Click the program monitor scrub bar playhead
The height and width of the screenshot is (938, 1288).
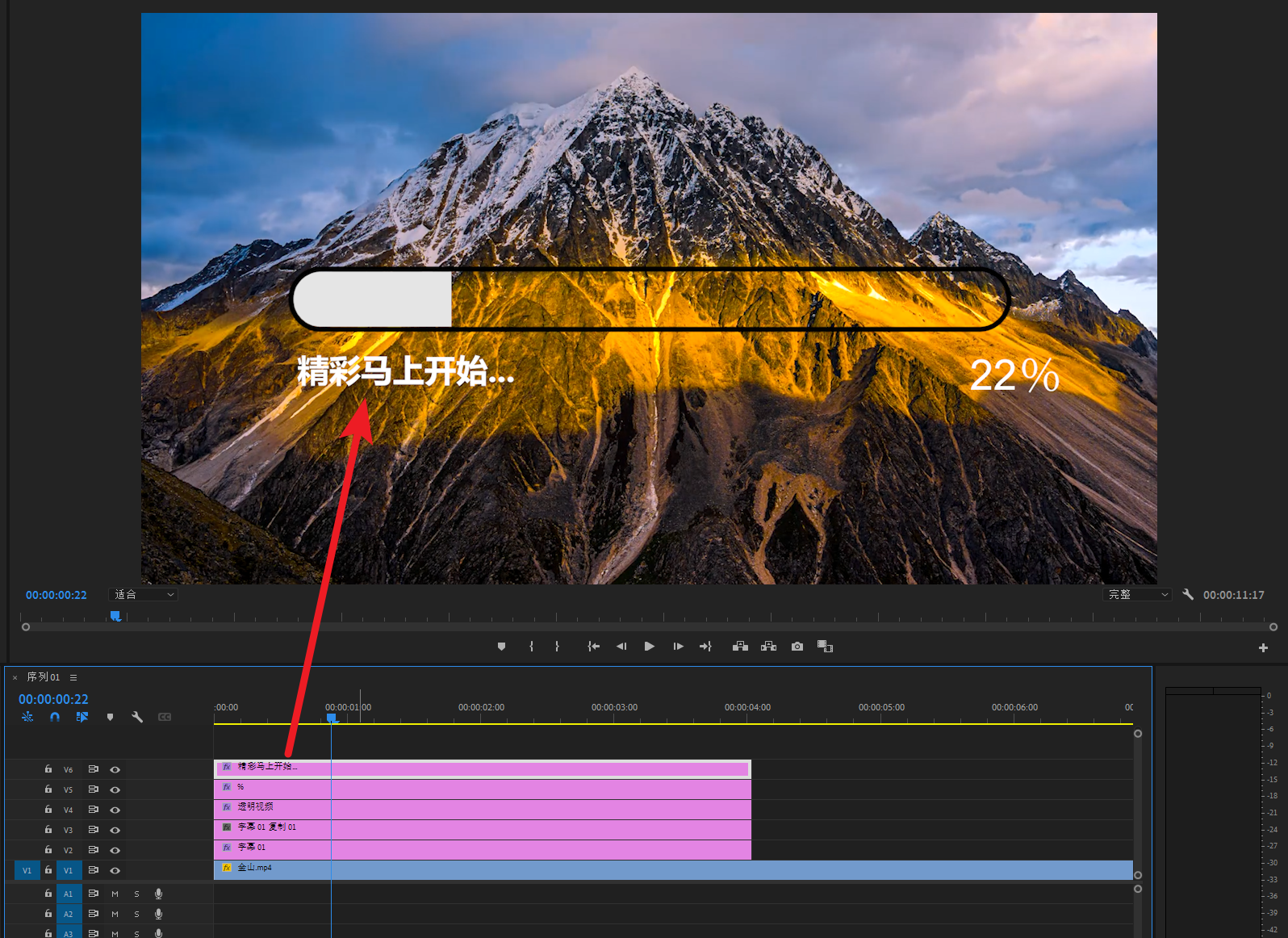[115, 616]
